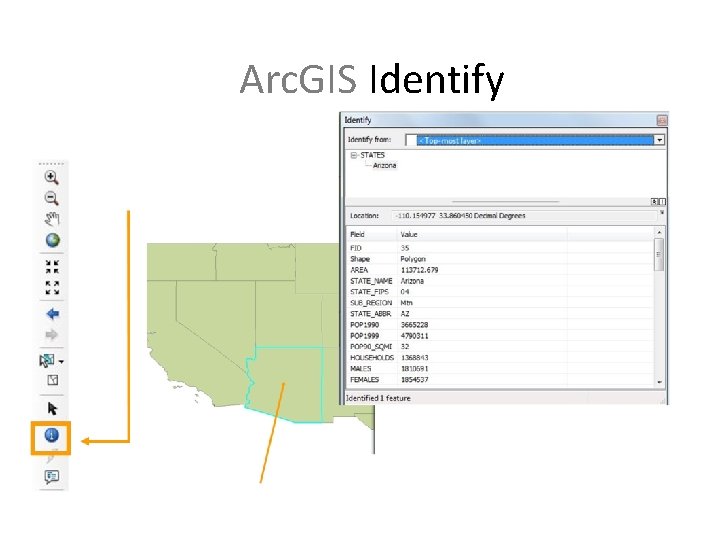Activate the Identify tool
The height and width of the screenshot is (540, 720).
tap(51, 435)
